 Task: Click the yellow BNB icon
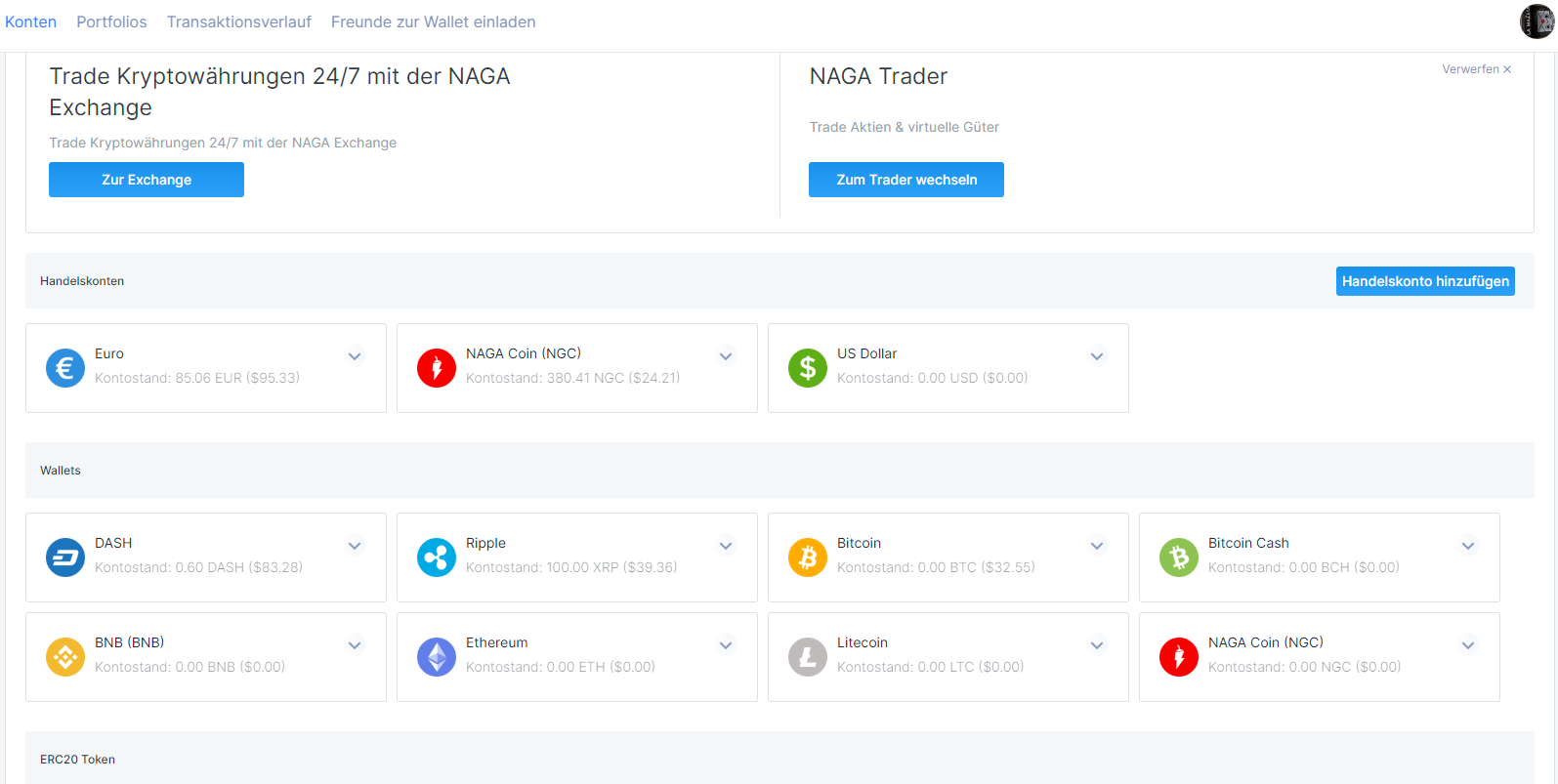tap(65, 657)
